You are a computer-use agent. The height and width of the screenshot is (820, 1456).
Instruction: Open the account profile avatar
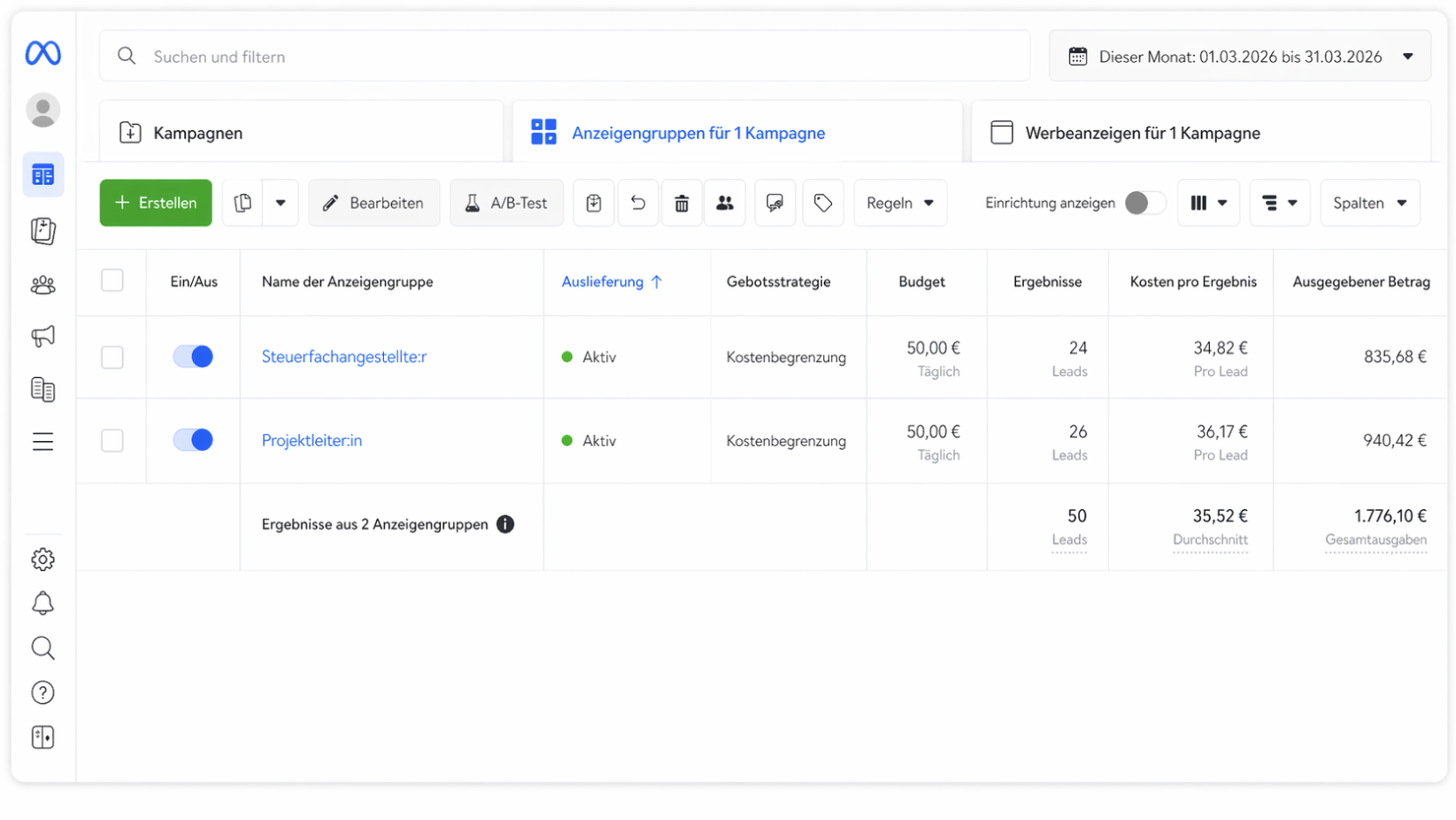42,111
